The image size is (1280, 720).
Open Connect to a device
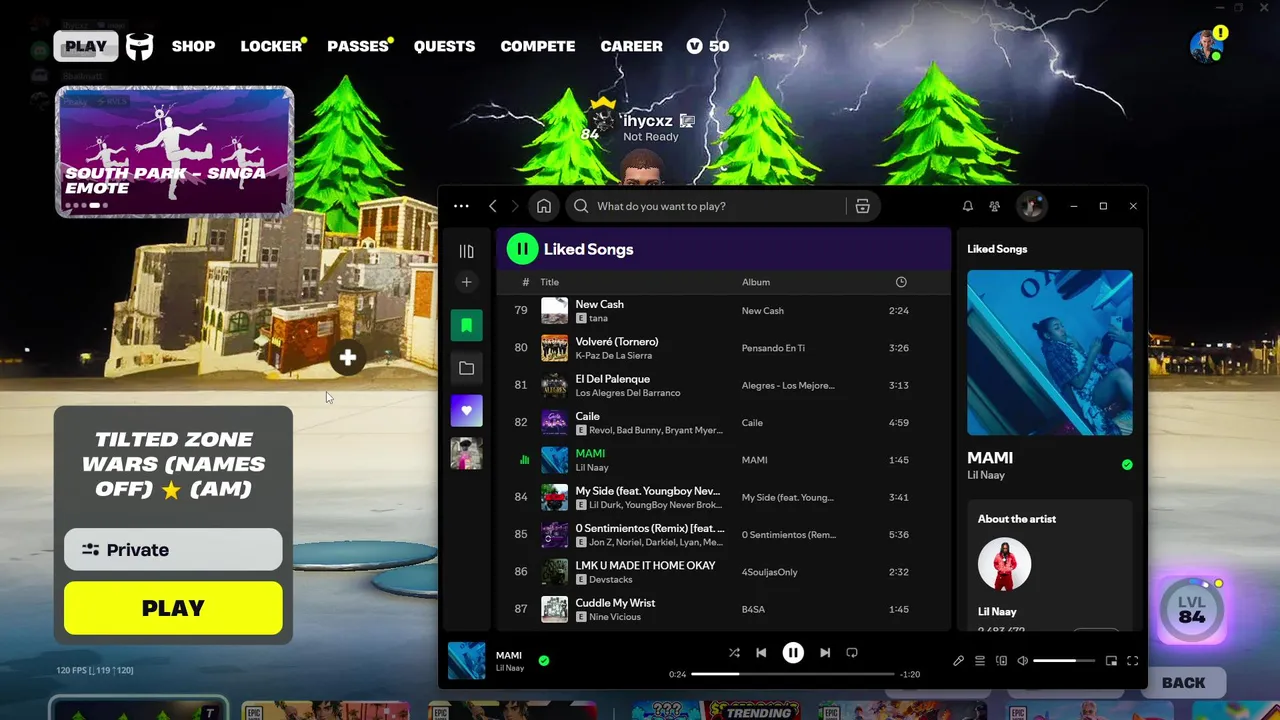coord(1001,661)
